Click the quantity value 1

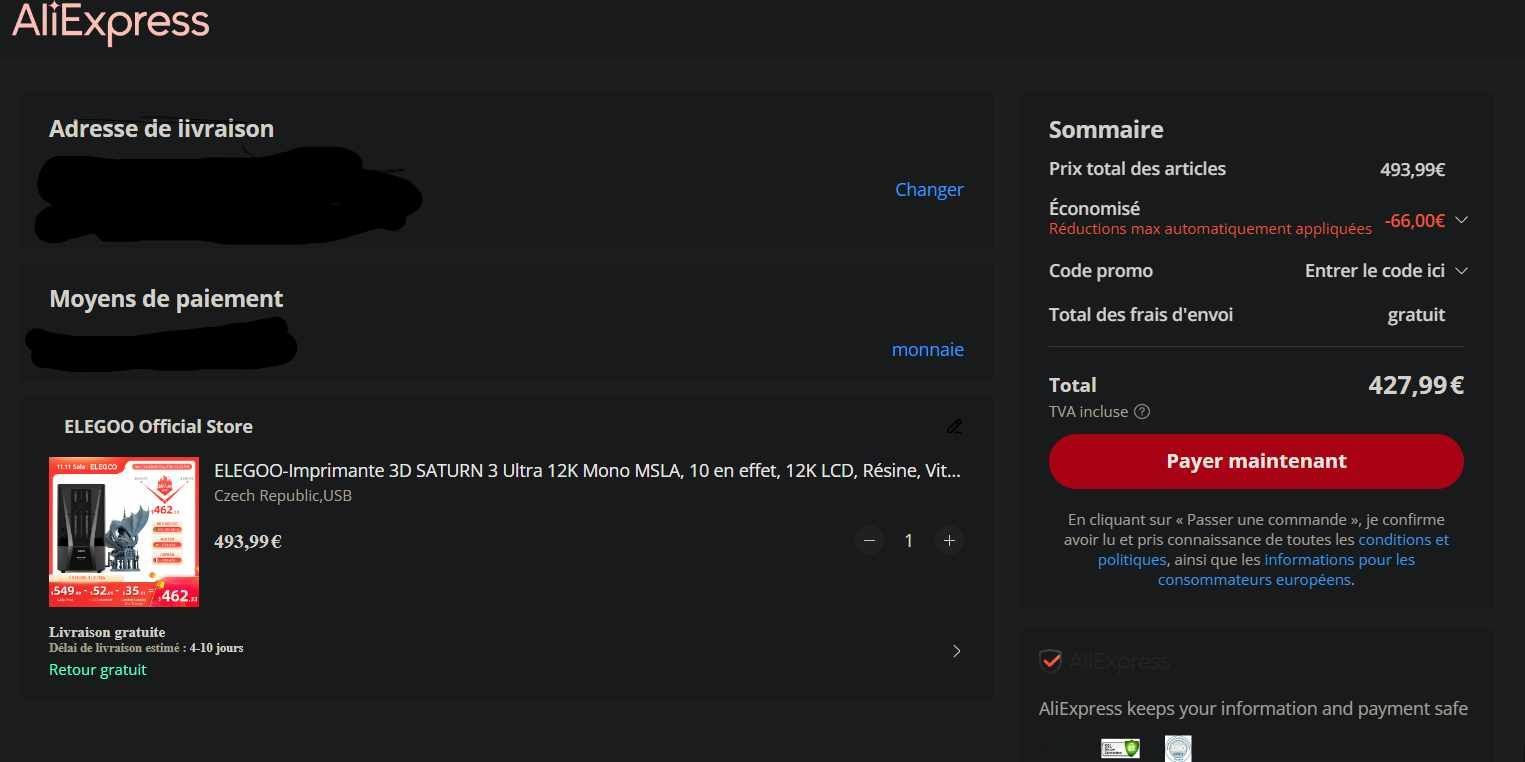pyautogui.click(x=909, y=541)
